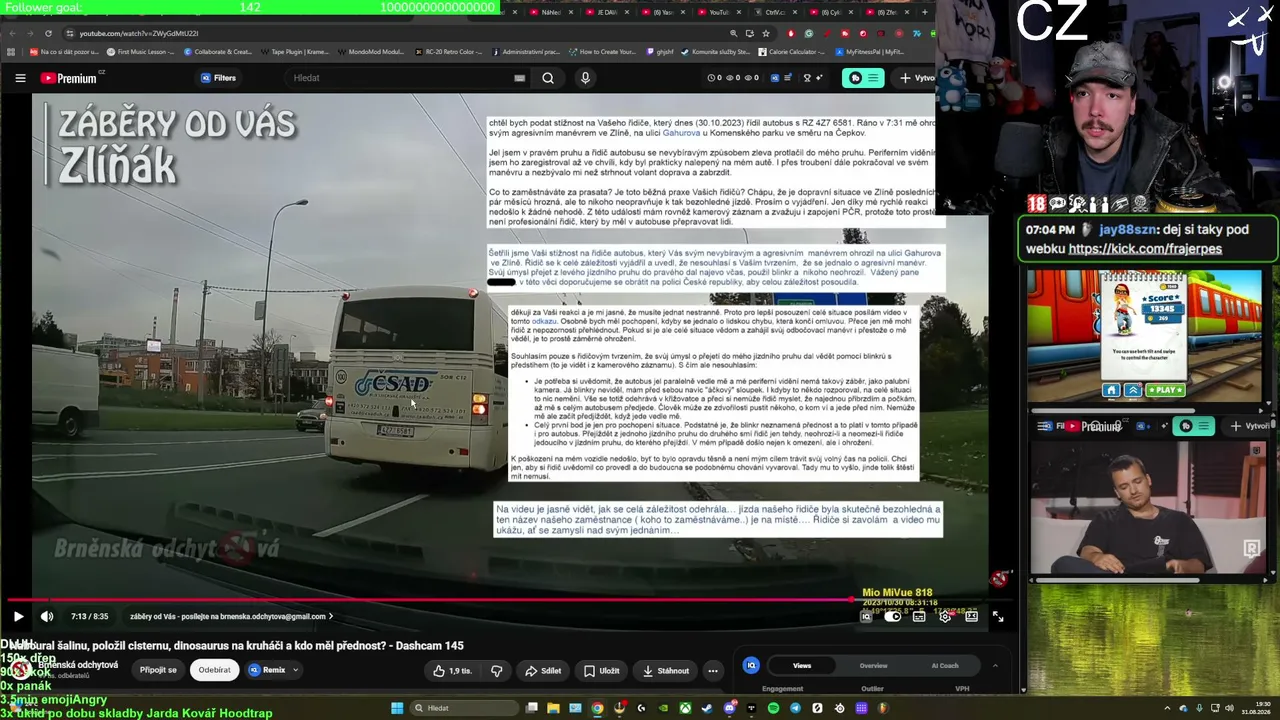Viewport: 1280px width, 720px height.
Task: Play the YouTube video
Action: click(x=18, y=616)
